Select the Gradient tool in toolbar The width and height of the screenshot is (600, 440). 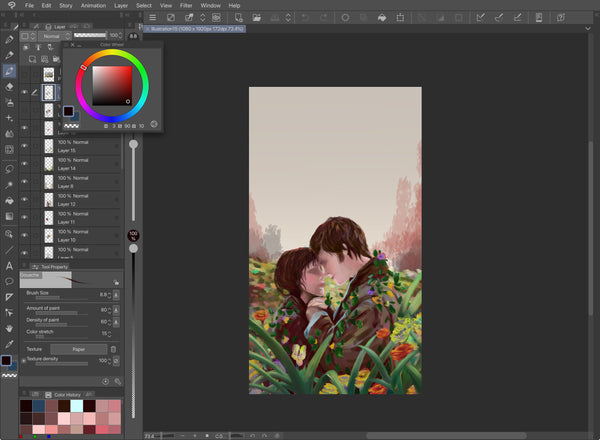(x=9, y=216)
